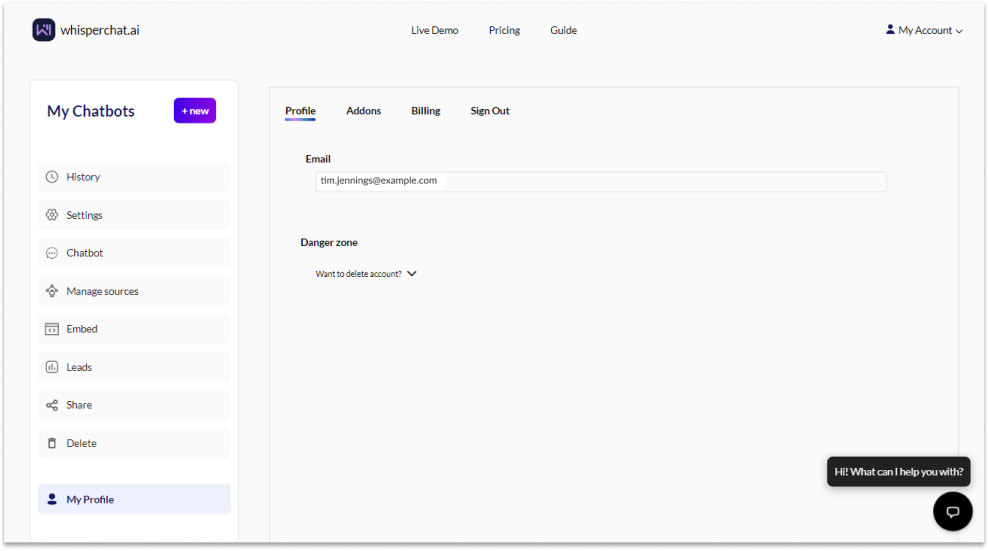
Task: Switch to the Profile tab
Action: pyautogui.click(x=300, y=111)
